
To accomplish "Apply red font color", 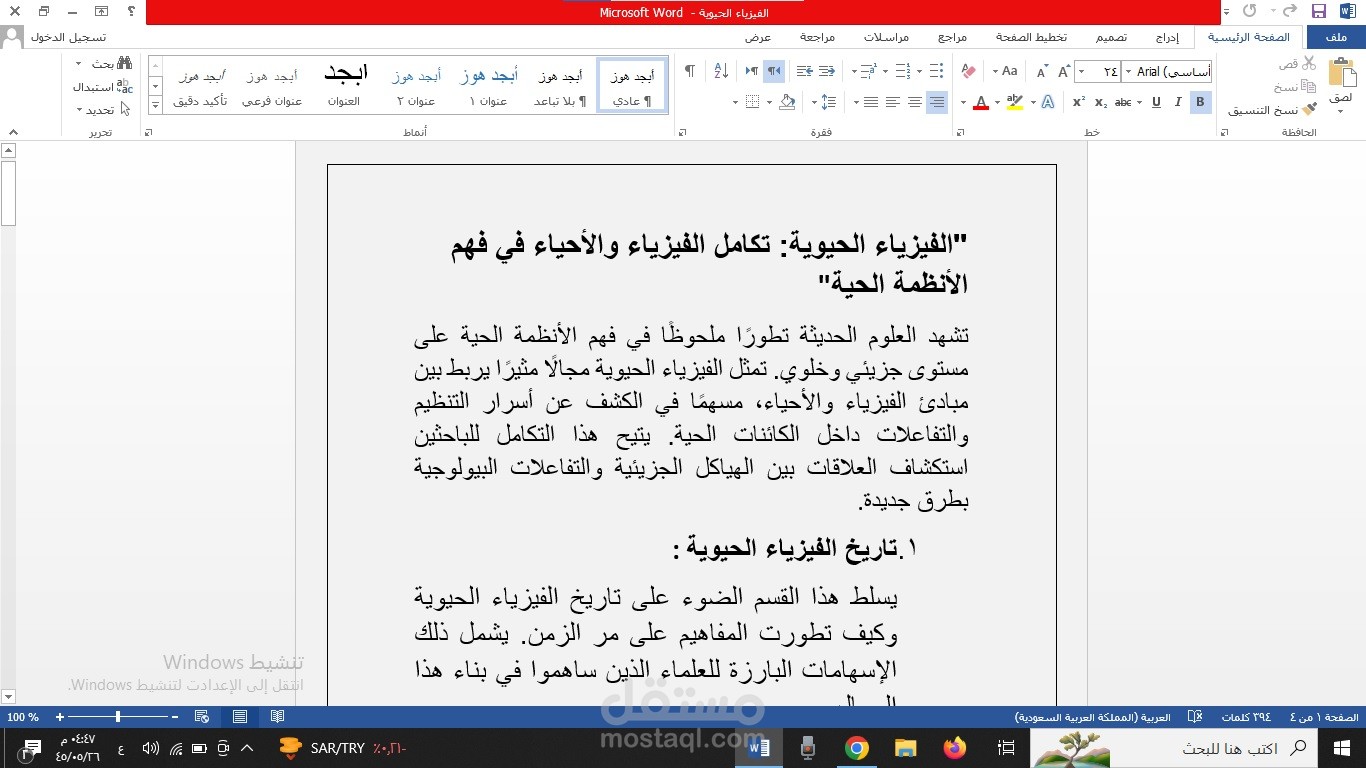I will point(980,102).
